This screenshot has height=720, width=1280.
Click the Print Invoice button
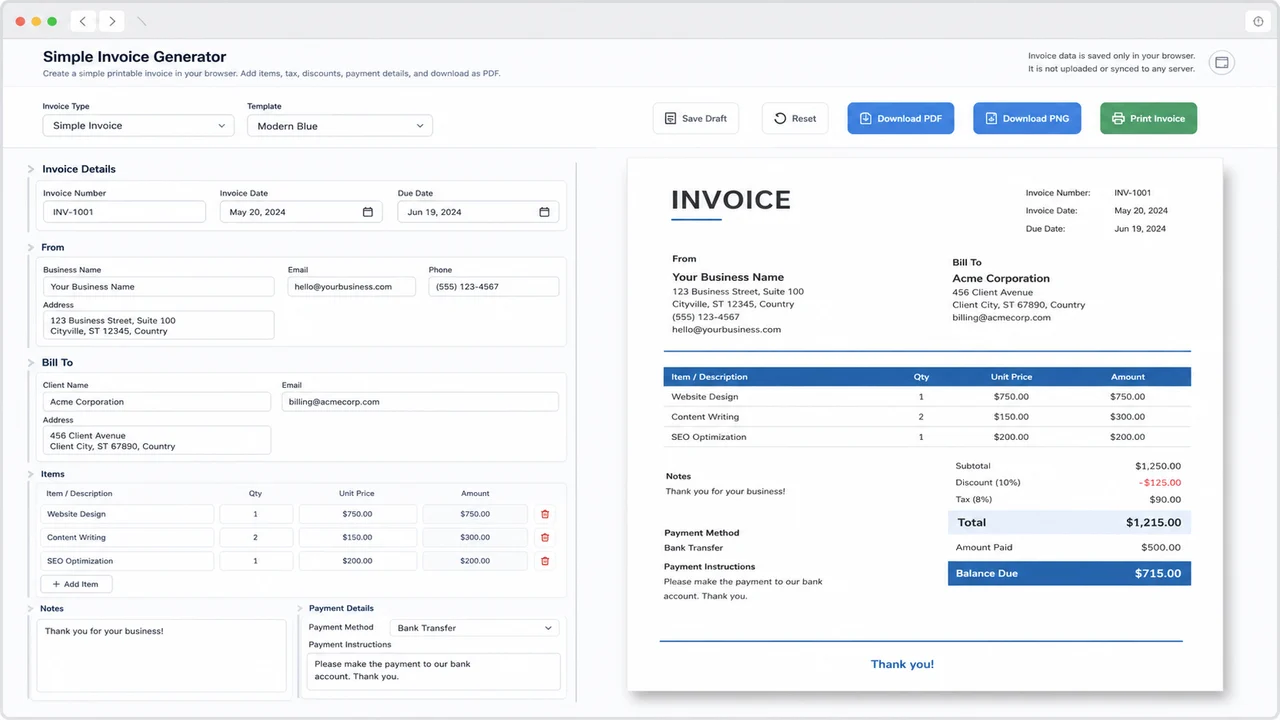1148,118
